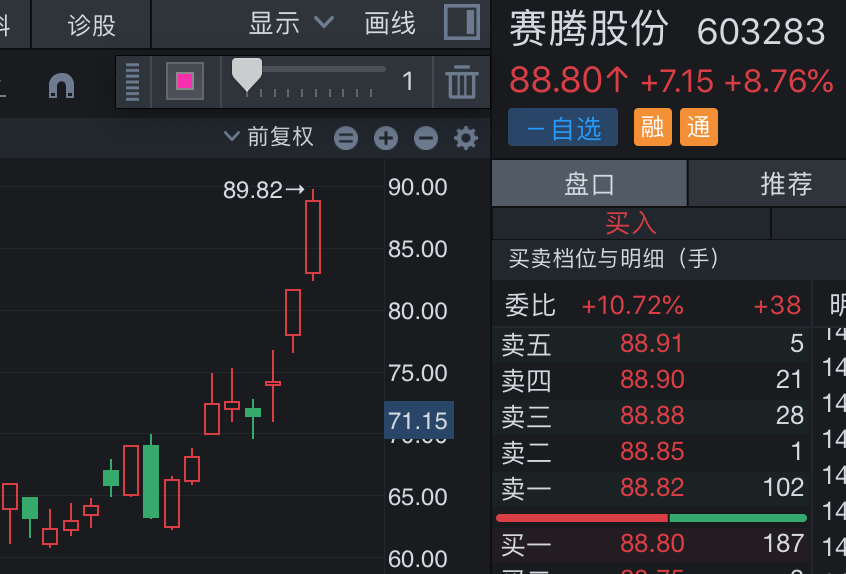The height and width of the screenshot is (574, 846).
Task: Click the 融 margin trading badge
Action: click(653, 127)
